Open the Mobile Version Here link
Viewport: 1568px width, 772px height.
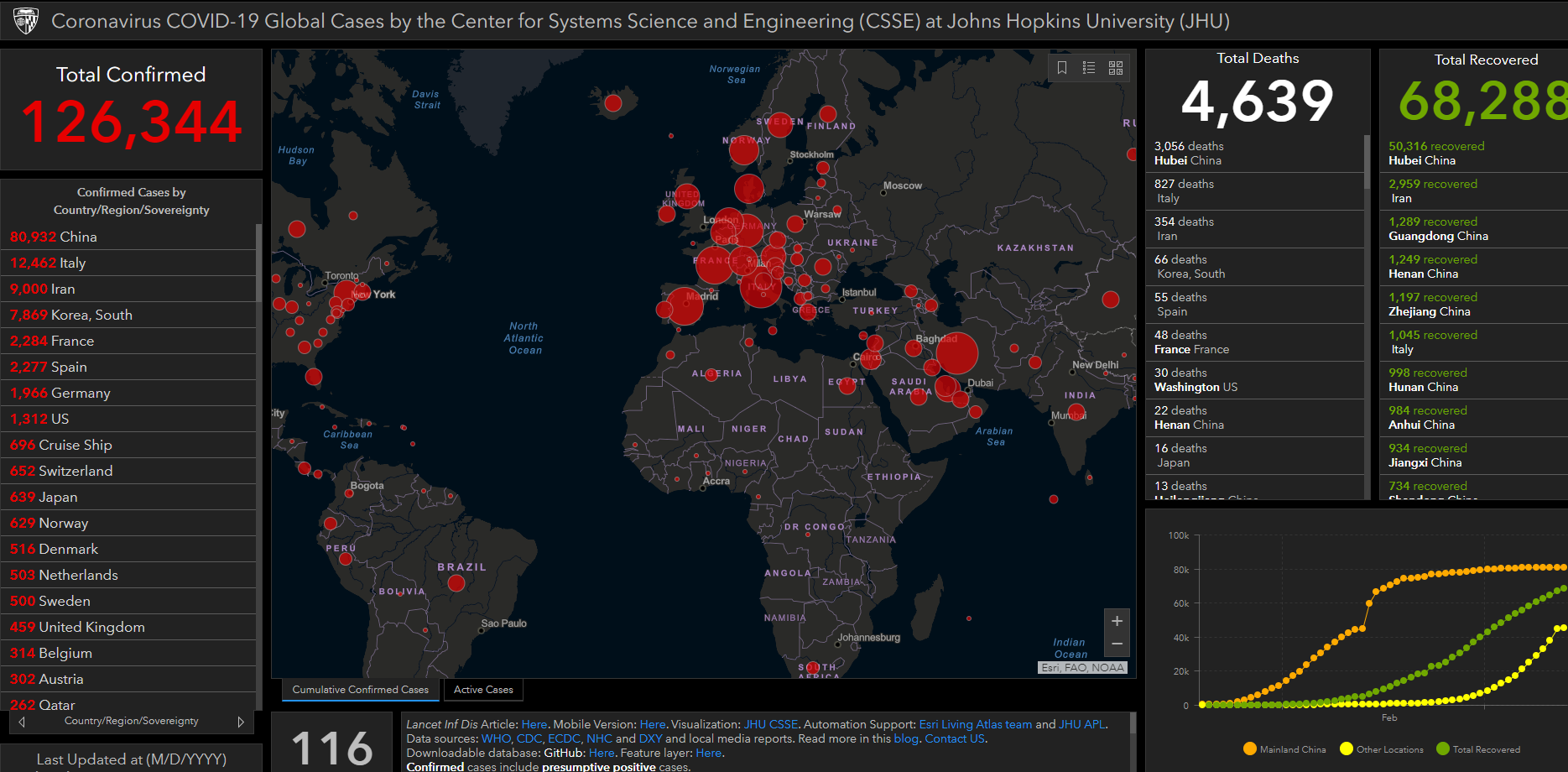(653, 724)
